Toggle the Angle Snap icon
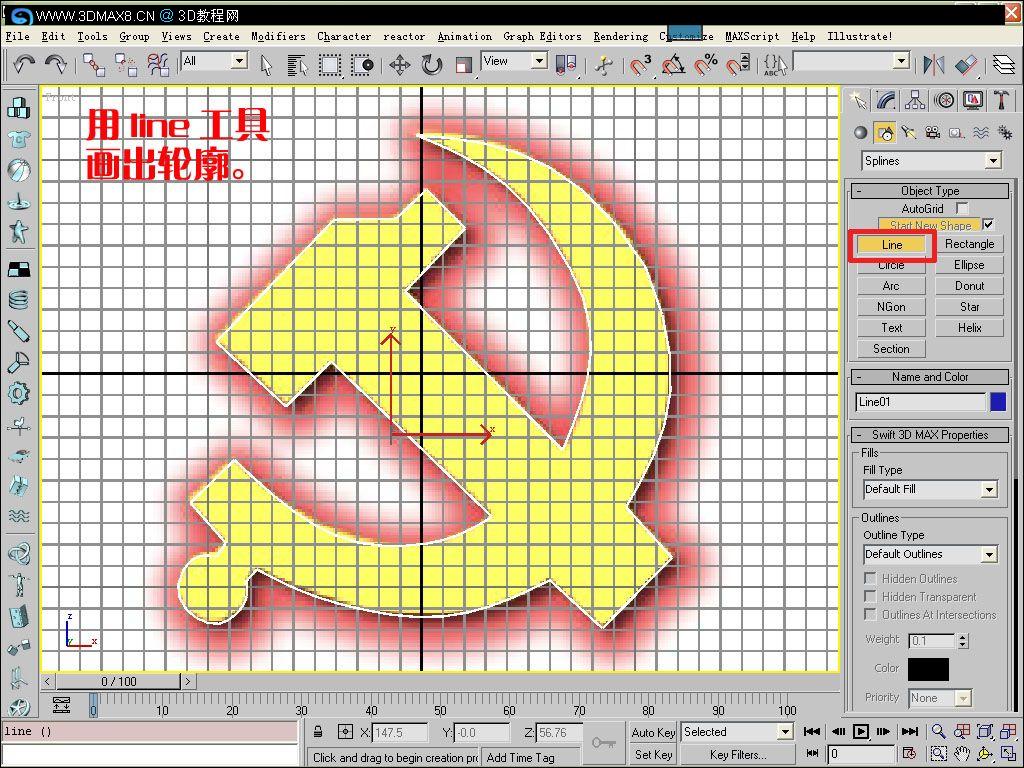1024x768 pixels. tap(673, 65)
